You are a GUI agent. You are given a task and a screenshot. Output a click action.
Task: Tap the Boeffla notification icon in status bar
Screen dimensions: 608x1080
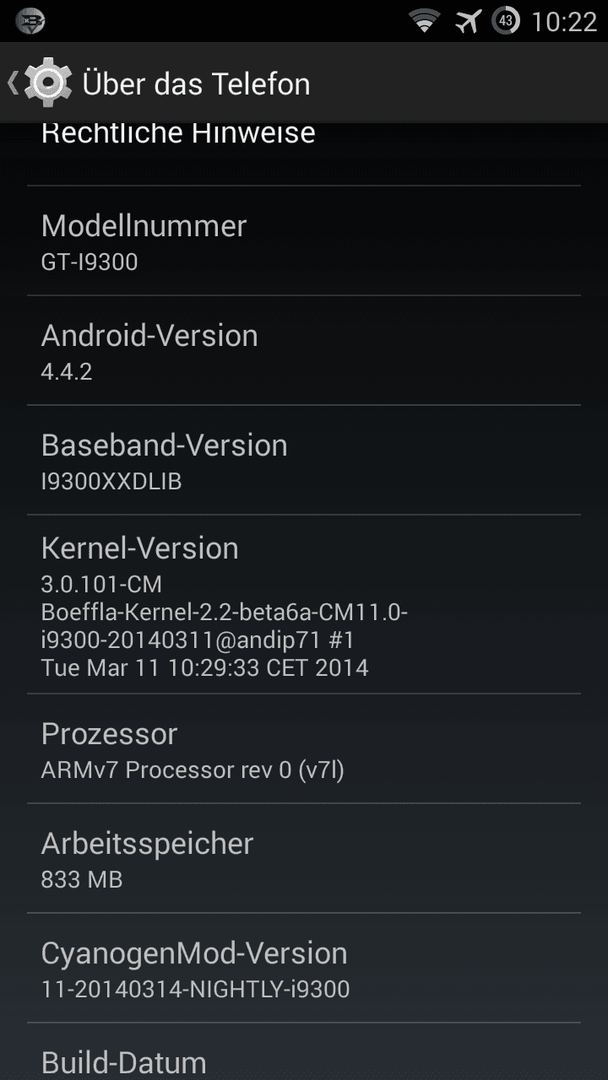click(x=30, y=21)
